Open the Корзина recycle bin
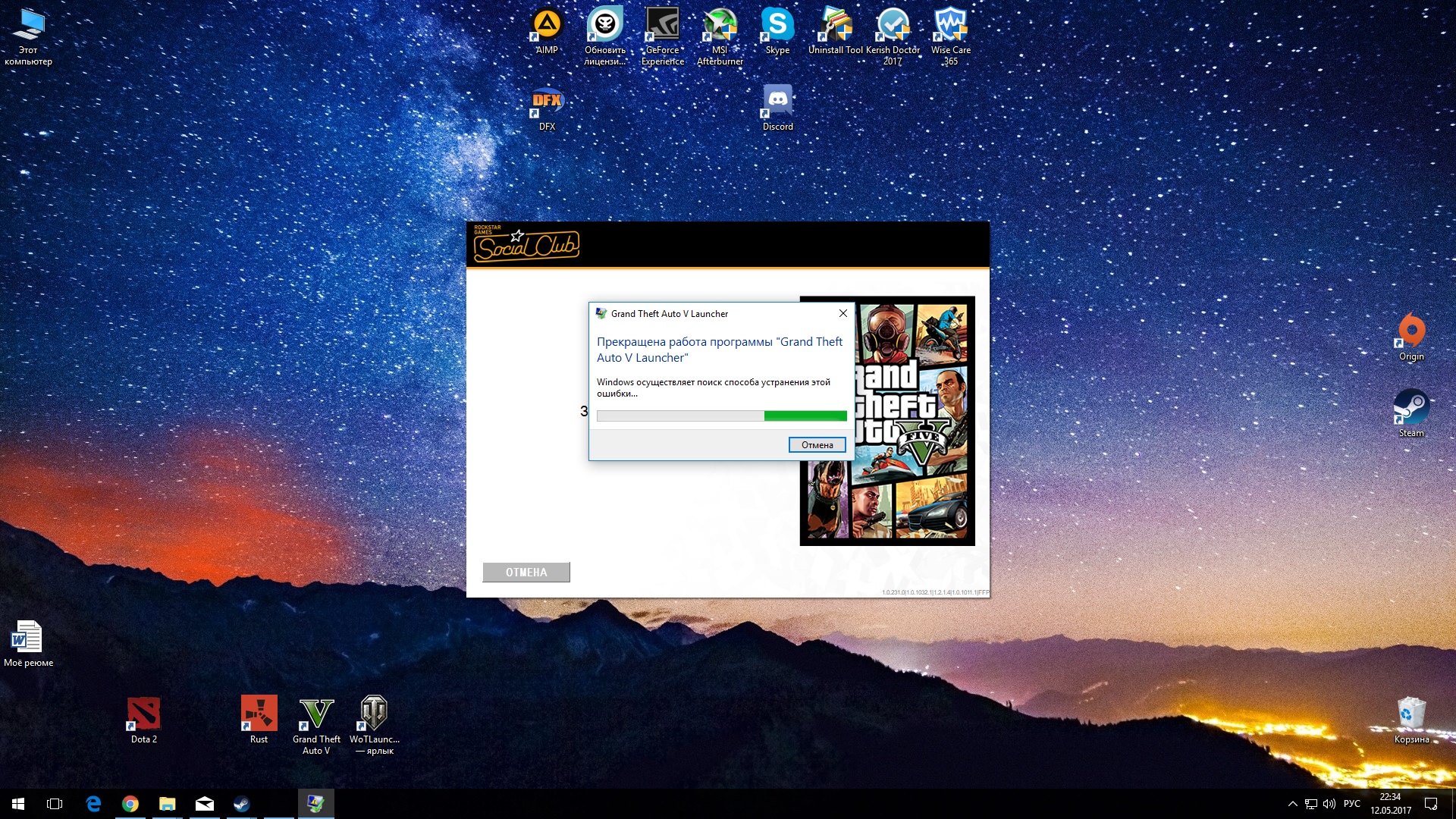Screen dimensions: 1456x819 (1411, 714)
